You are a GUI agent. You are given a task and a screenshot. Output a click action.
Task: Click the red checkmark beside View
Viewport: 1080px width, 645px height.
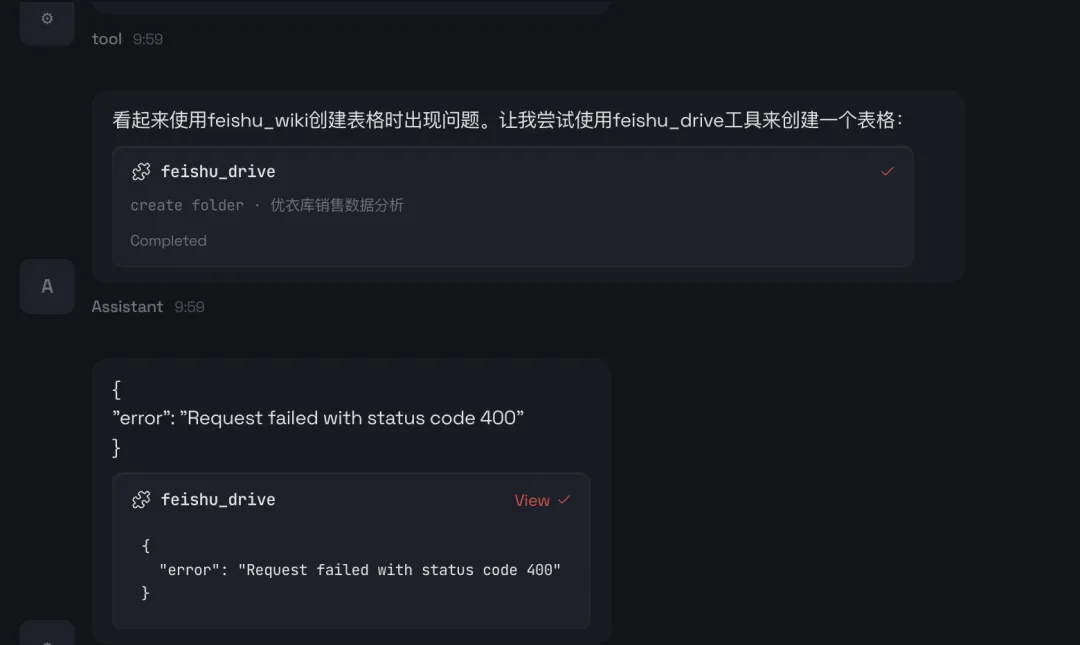(564, 500)
